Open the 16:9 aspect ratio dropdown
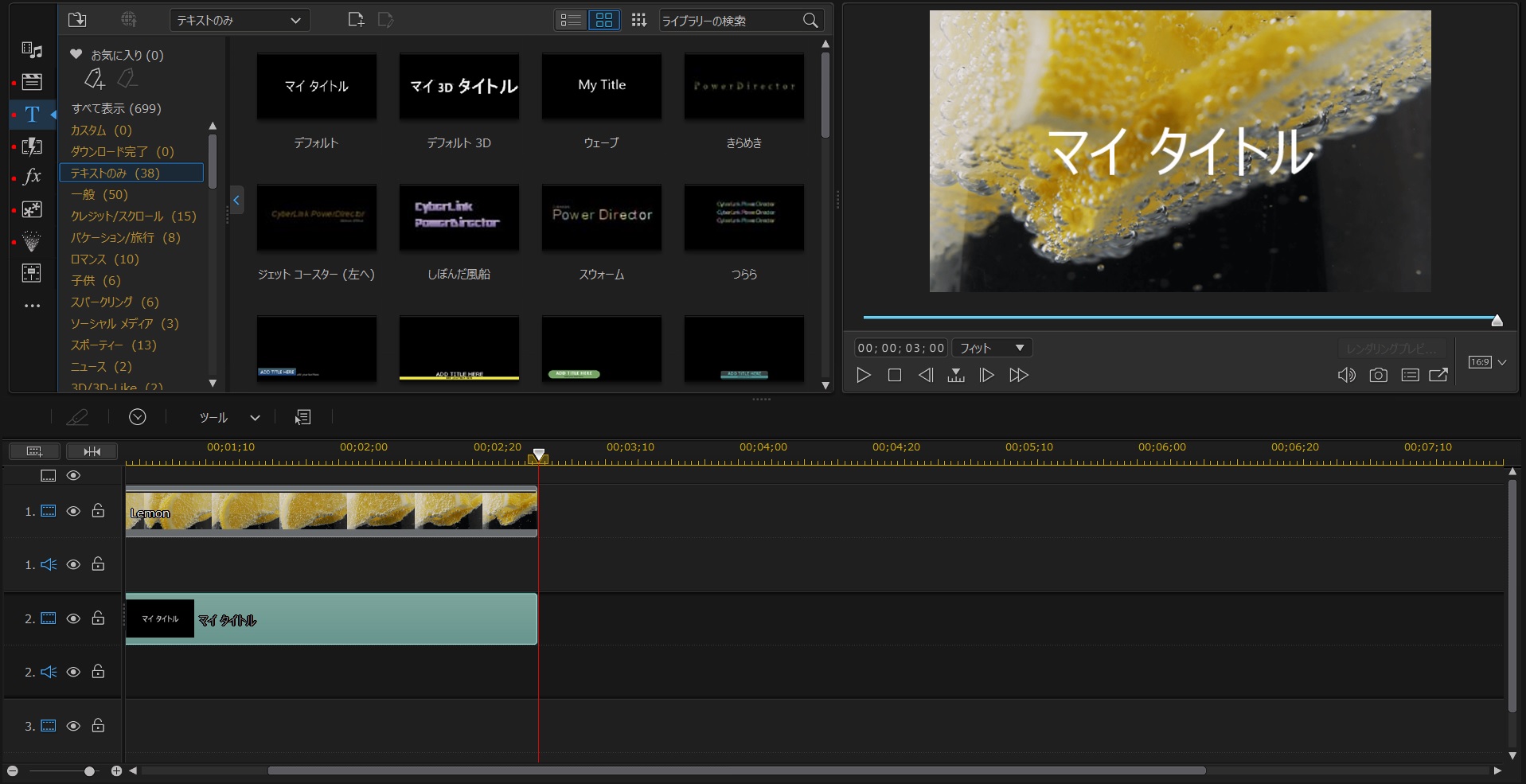This screenshot has height=784, width=1526. [x=1487, y=362]
